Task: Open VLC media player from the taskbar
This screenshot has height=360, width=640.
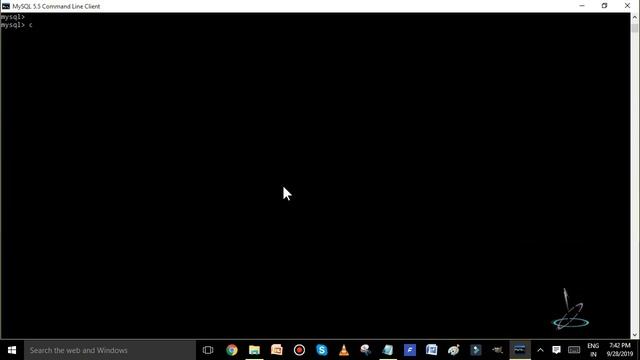Action: (344, 350)
